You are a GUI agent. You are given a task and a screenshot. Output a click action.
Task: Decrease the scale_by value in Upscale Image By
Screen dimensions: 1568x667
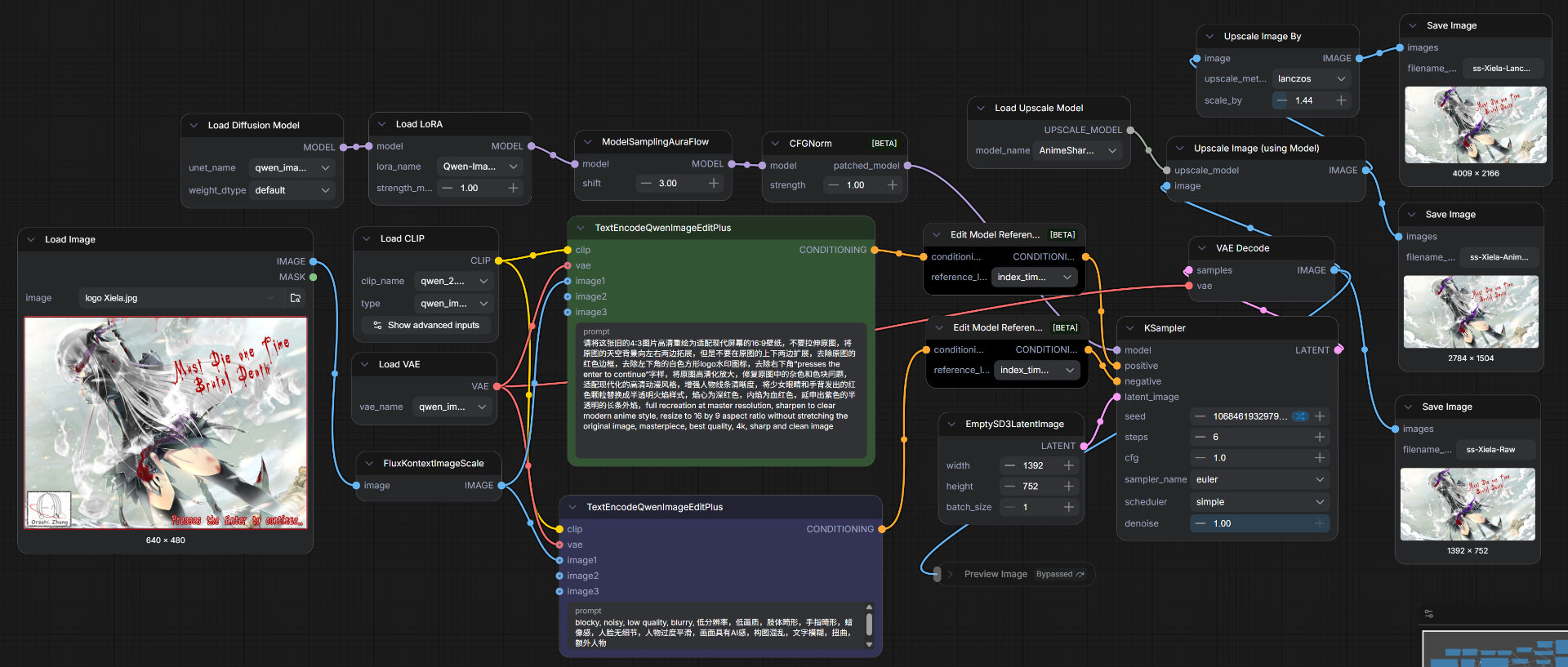pos(1281,100)
